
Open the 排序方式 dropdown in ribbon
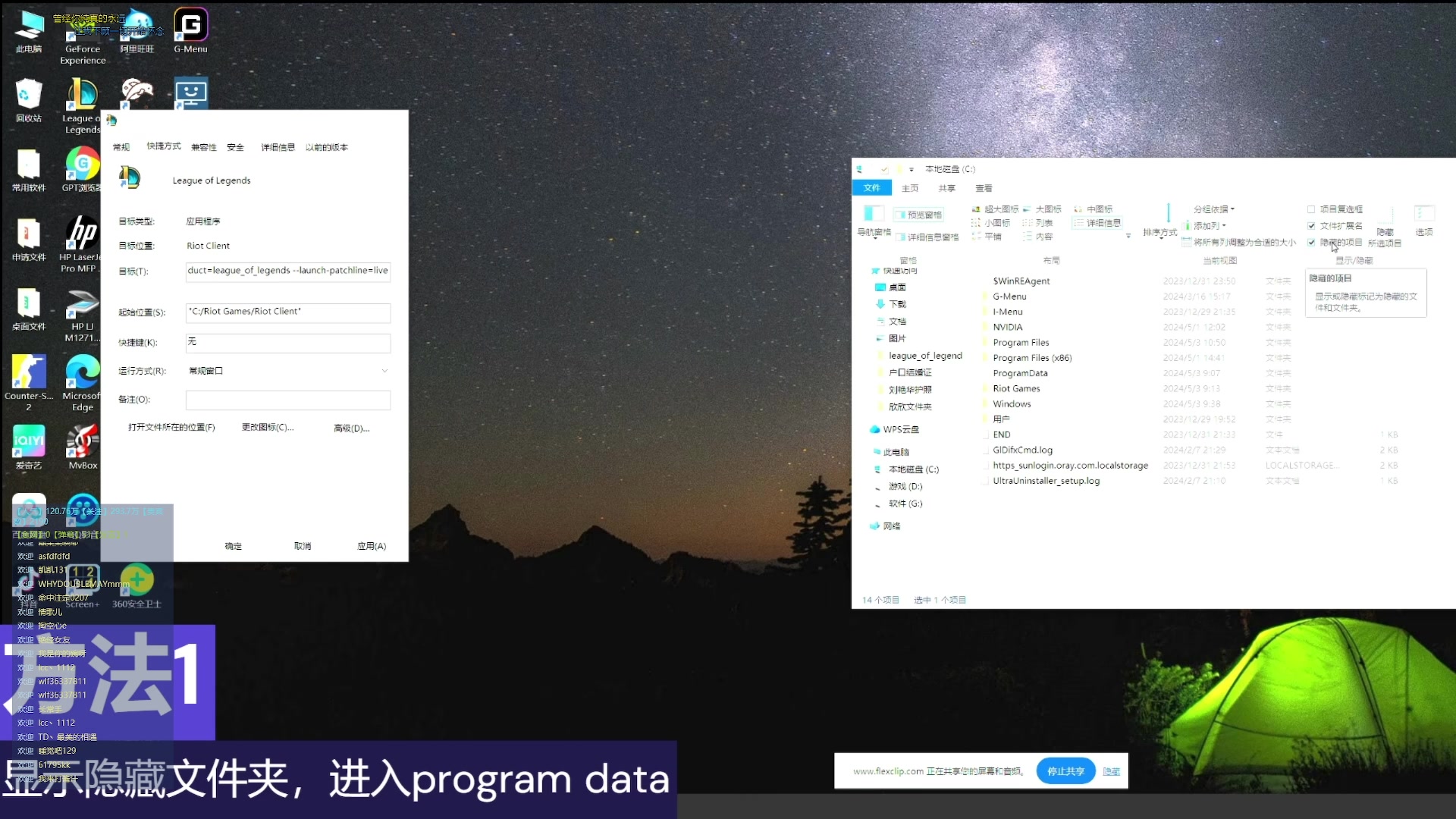point(1159,220)
